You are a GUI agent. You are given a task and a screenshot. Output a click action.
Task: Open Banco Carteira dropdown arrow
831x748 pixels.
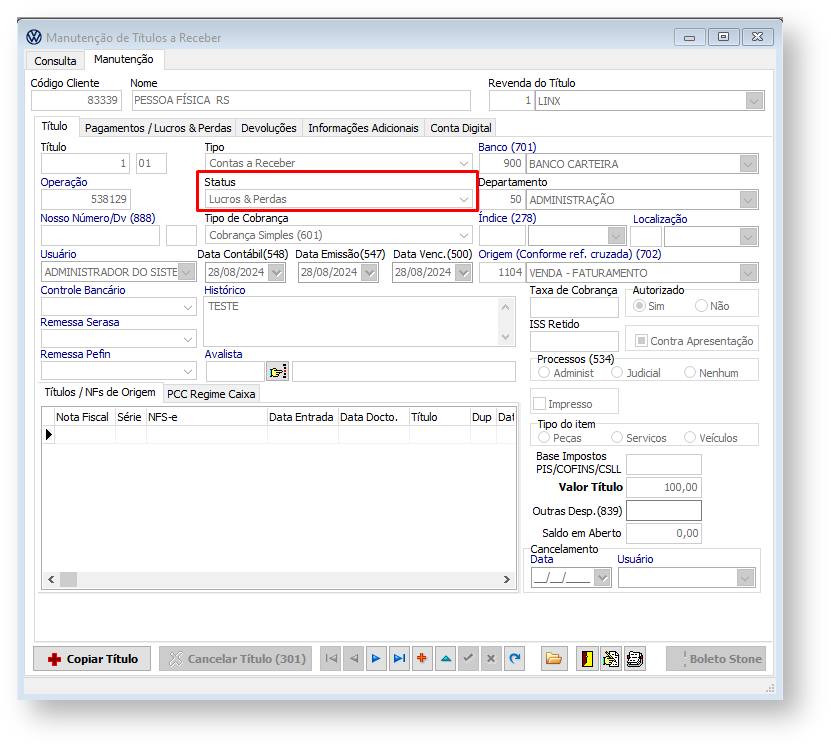[x=748, y=164]
